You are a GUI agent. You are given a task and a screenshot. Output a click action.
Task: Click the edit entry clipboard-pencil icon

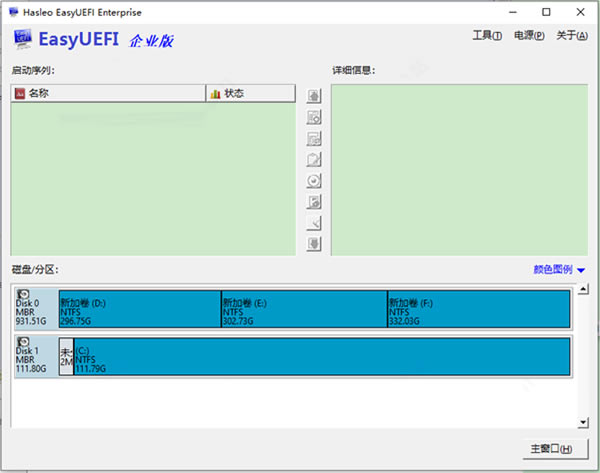pyautogui.click(x=314, y=160)
